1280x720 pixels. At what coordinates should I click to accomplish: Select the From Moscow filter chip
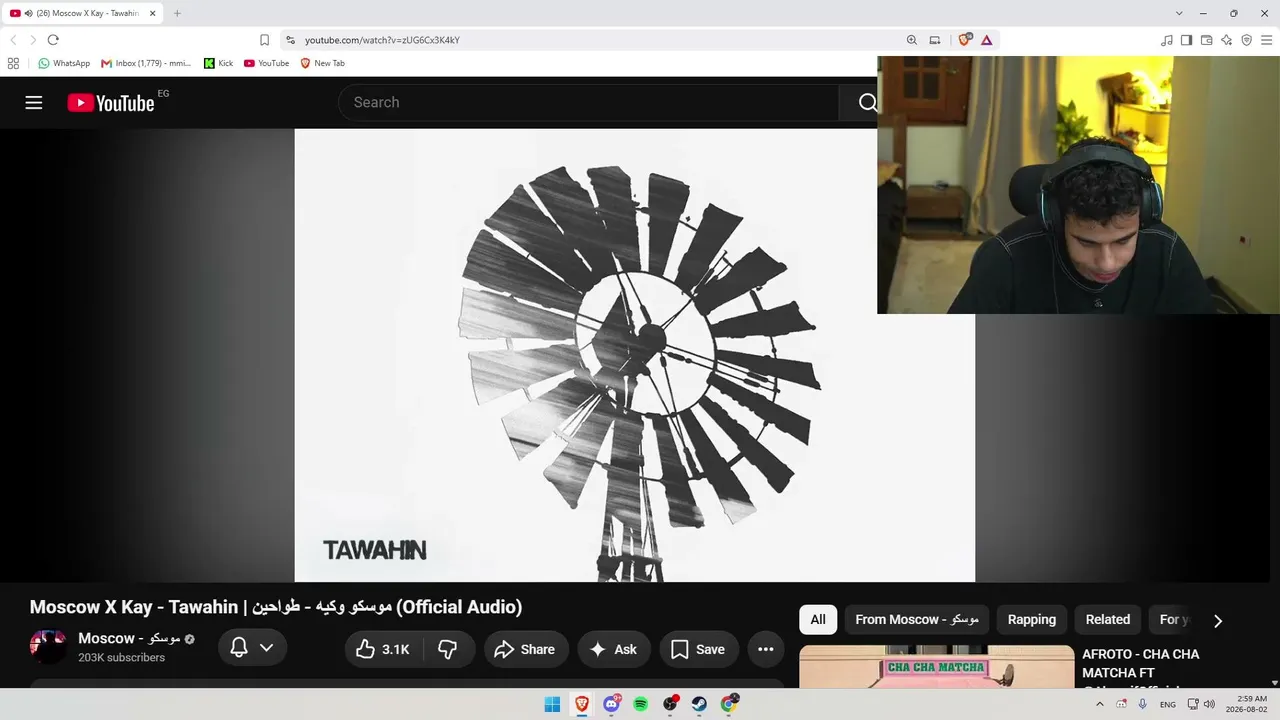pos(917,620)
